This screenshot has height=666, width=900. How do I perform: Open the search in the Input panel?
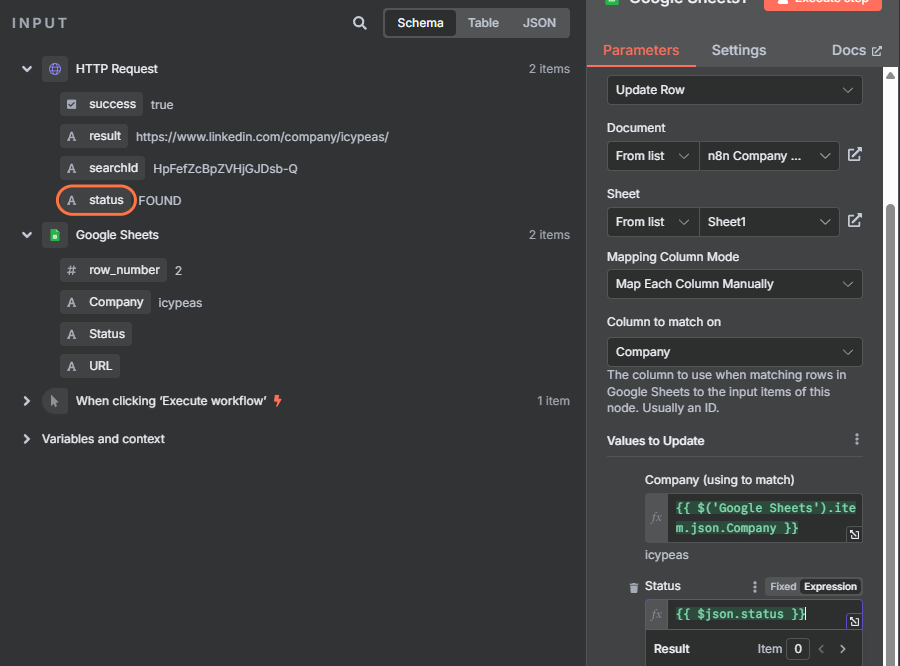pos(359,23)
